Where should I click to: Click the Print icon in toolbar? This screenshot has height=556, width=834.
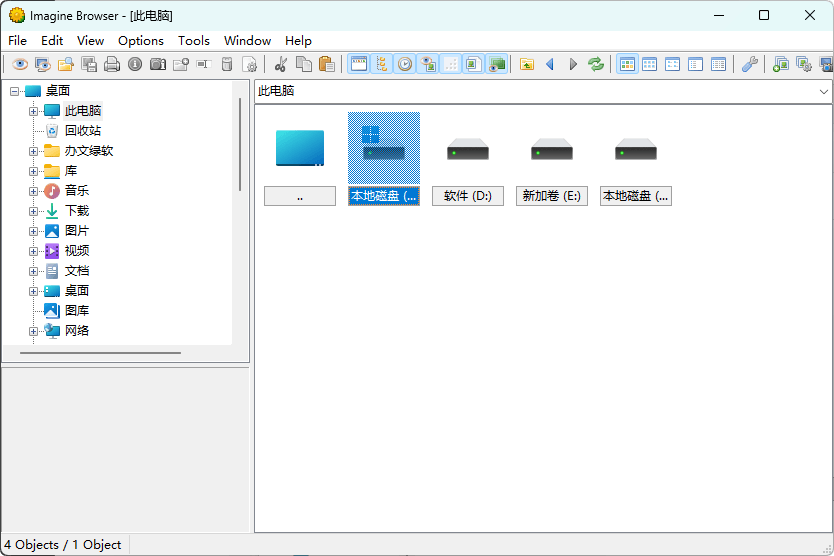[x=112, y=64]
